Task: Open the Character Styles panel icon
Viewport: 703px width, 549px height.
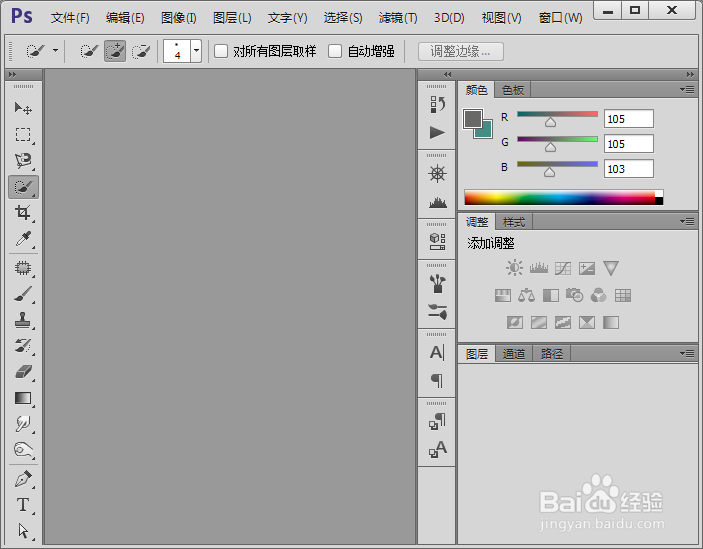Action: 437,449
